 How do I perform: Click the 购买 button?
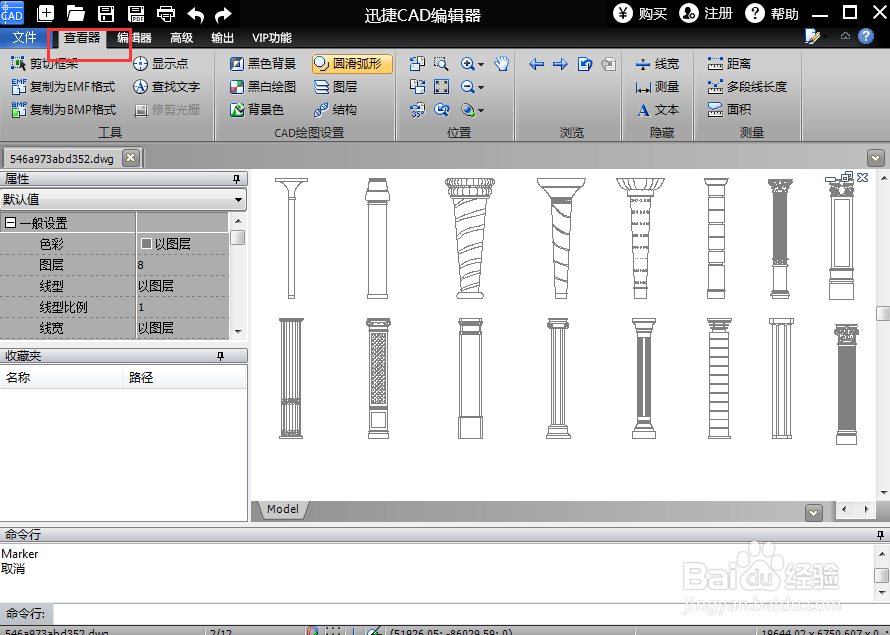coord(641,14)
